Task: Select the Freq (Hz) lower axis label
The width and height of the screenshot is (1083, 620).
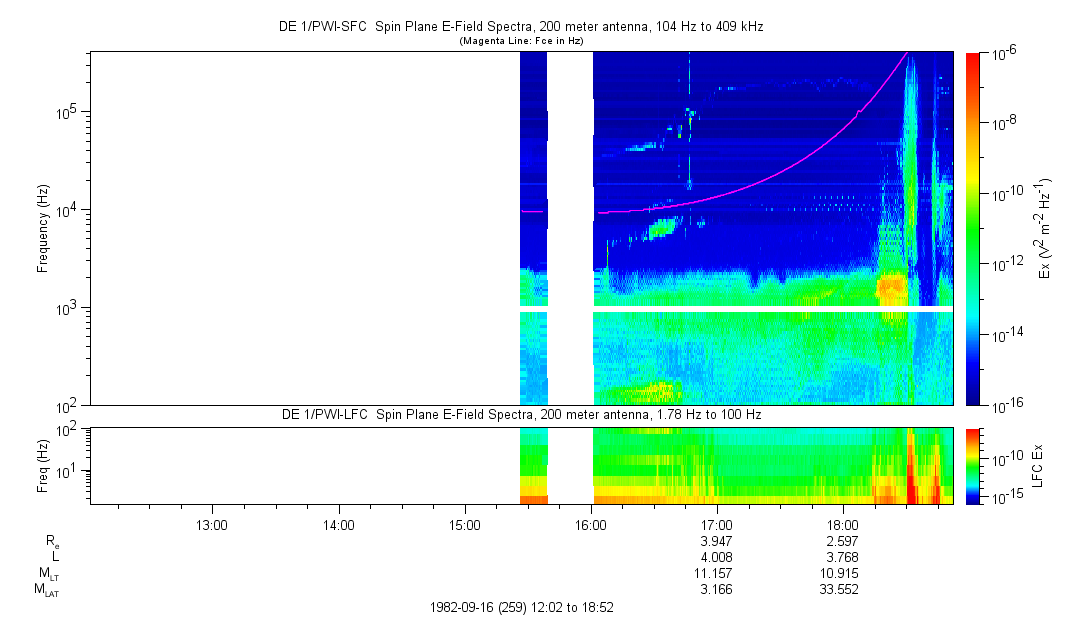Action: [x=43, y=464]
